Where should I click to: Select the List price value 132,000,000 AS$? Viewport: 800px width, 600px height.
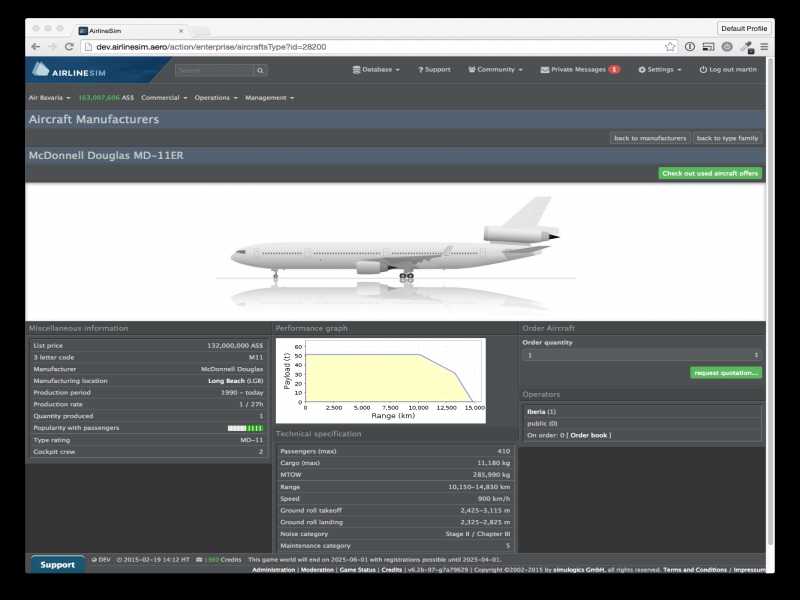[x=235, y=346]
